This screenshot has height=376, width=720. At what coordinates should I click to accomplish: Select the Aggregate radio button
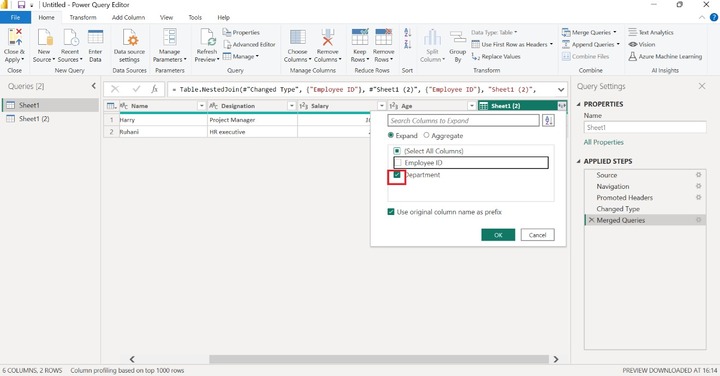(427, 135)
